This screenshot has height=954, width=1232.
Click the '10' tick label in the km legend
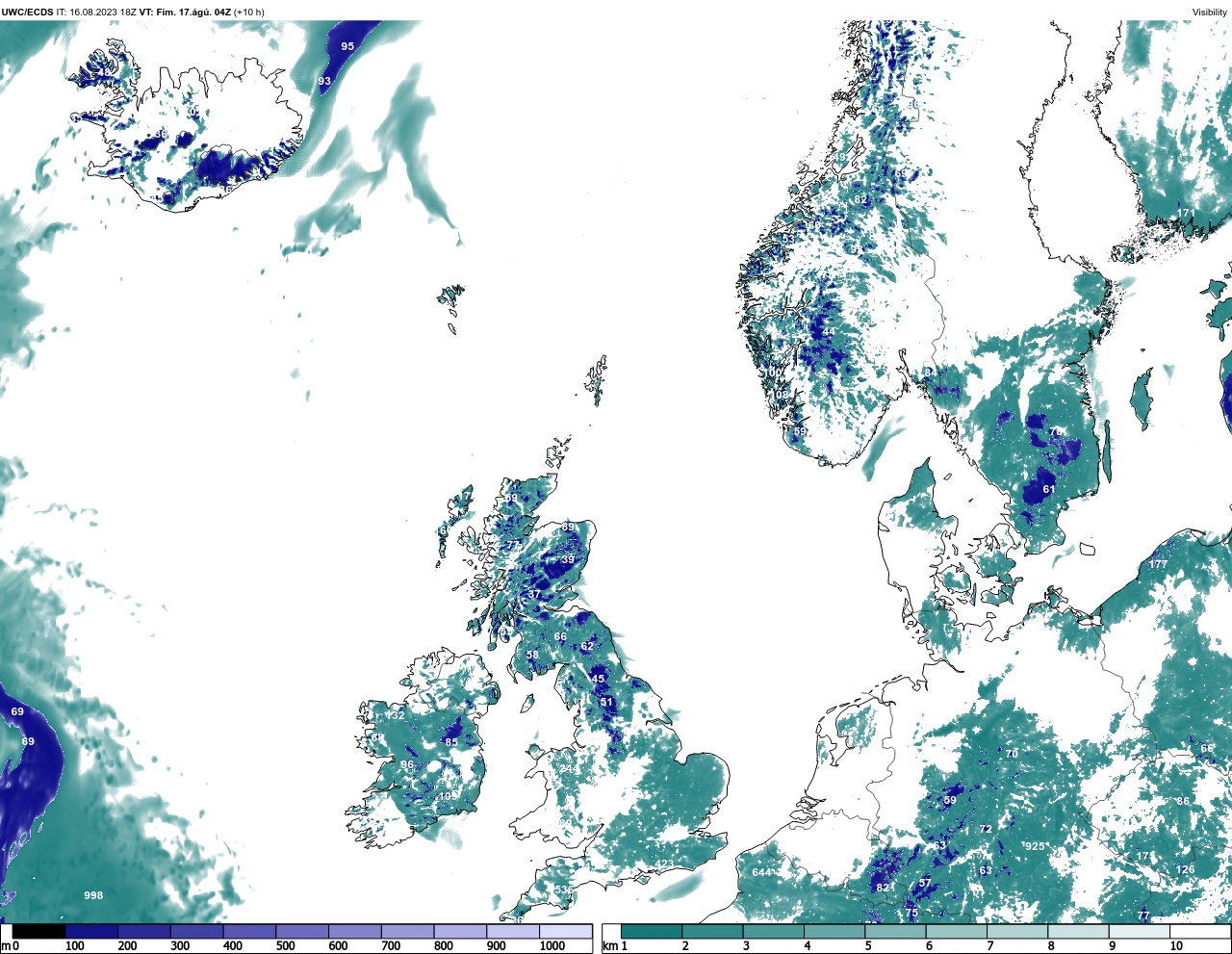click(x=1176, y=946)
